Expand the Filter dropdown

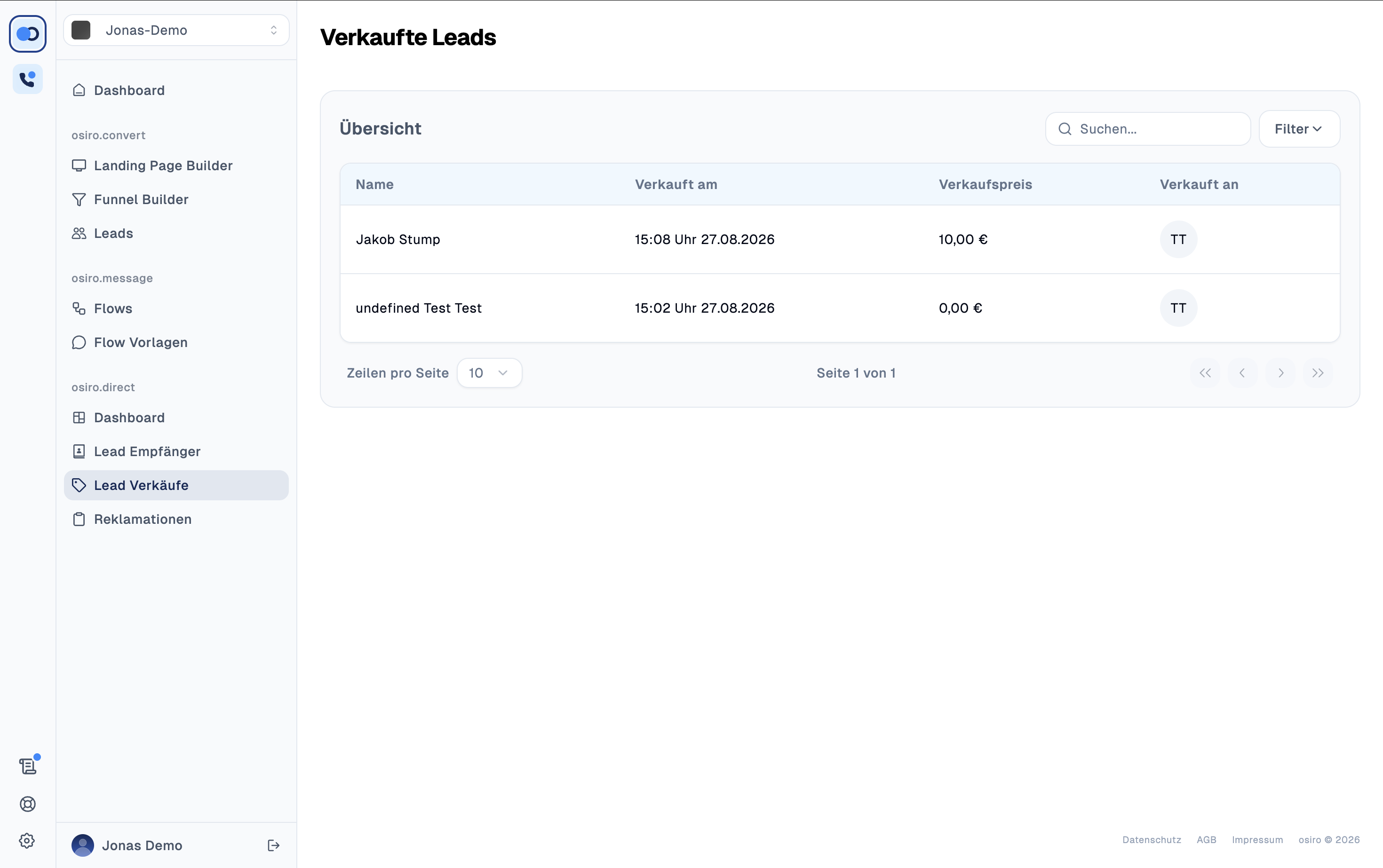(1299, 129)
